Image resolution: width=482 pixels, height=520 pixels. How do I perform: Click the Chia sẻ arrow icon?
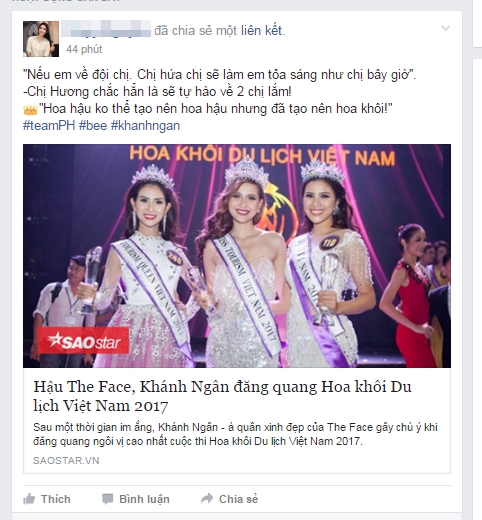tap(207, 498)
